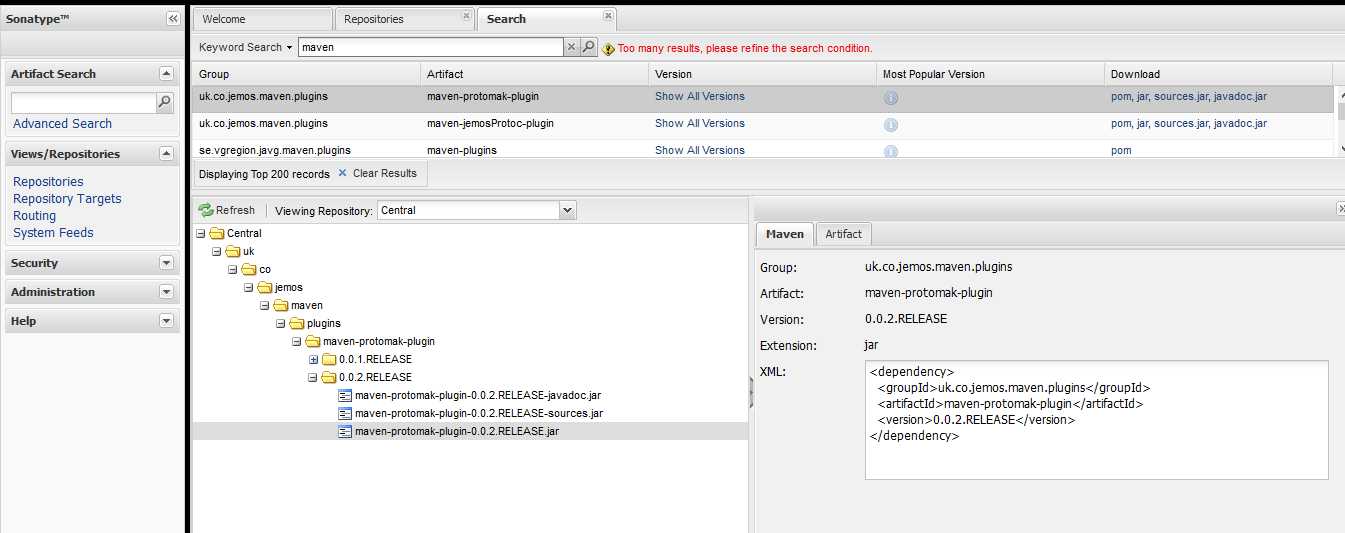Open the Keyword Search type dropdown
This screenshot has height=533, width=1345.
(246, 47)
